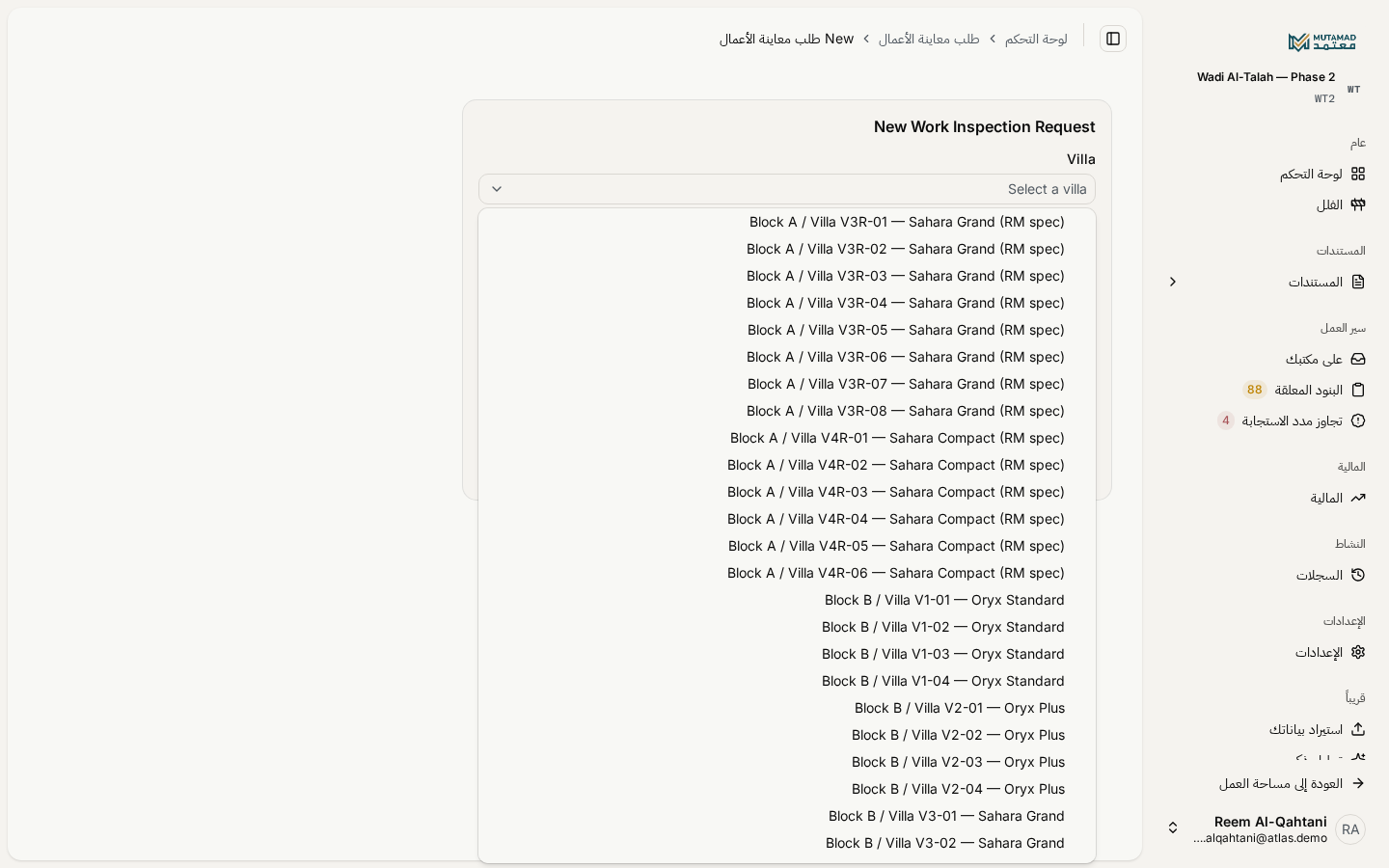
Task: Click the 88 pending items badge
Action: click(x=1254, y=390)
